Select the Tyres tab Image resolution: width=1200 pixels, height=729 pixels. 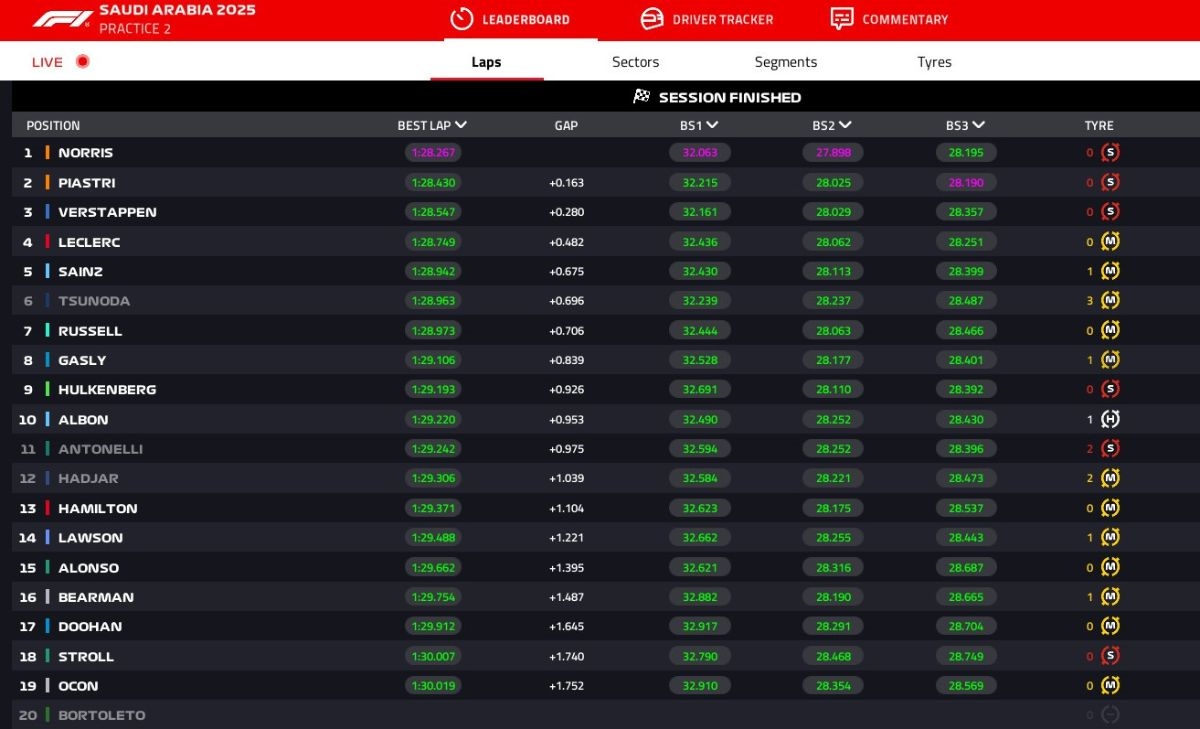[x=934, y=62]
